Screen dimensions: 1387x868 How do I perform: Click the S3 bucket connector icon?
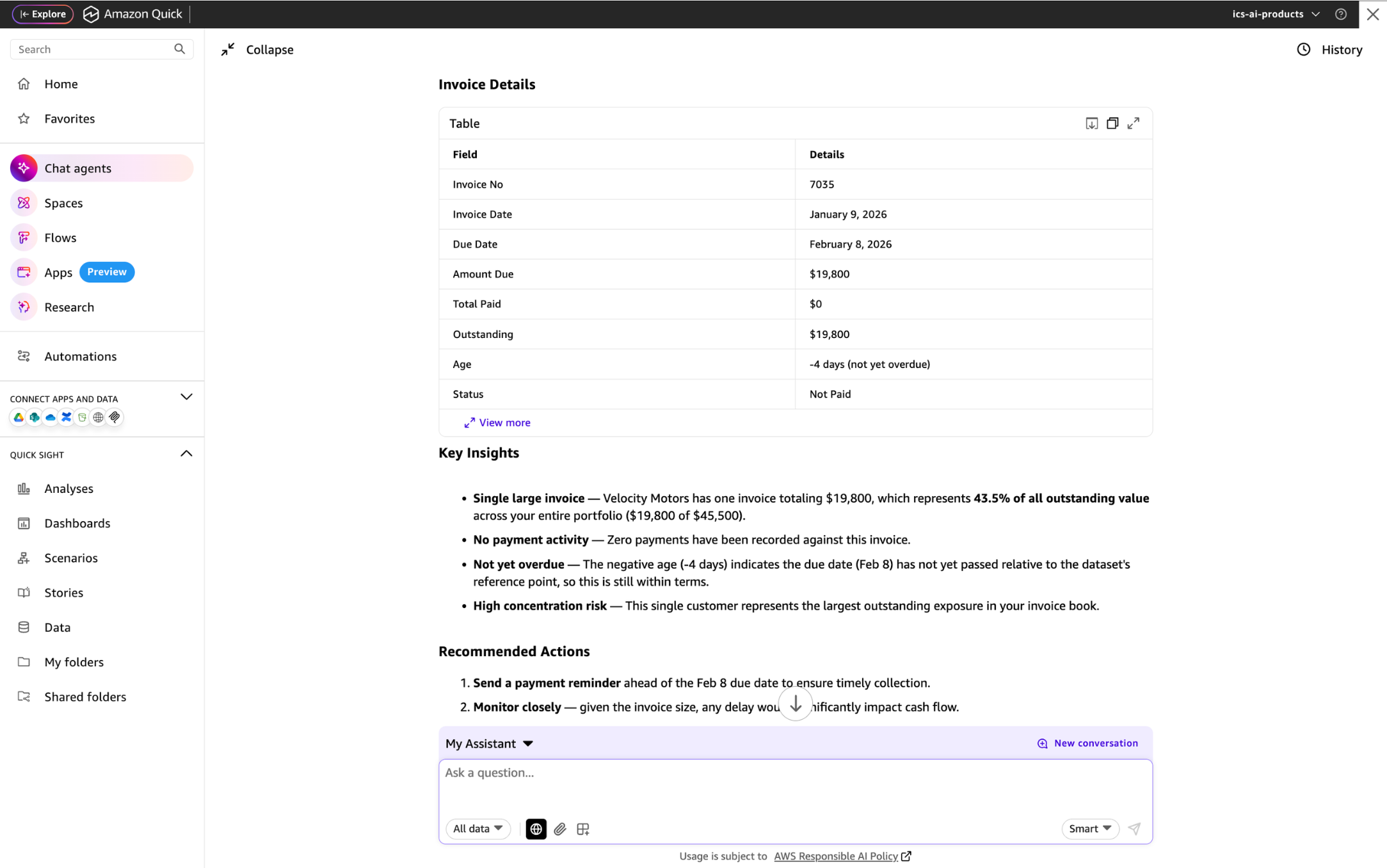point(83,417)
